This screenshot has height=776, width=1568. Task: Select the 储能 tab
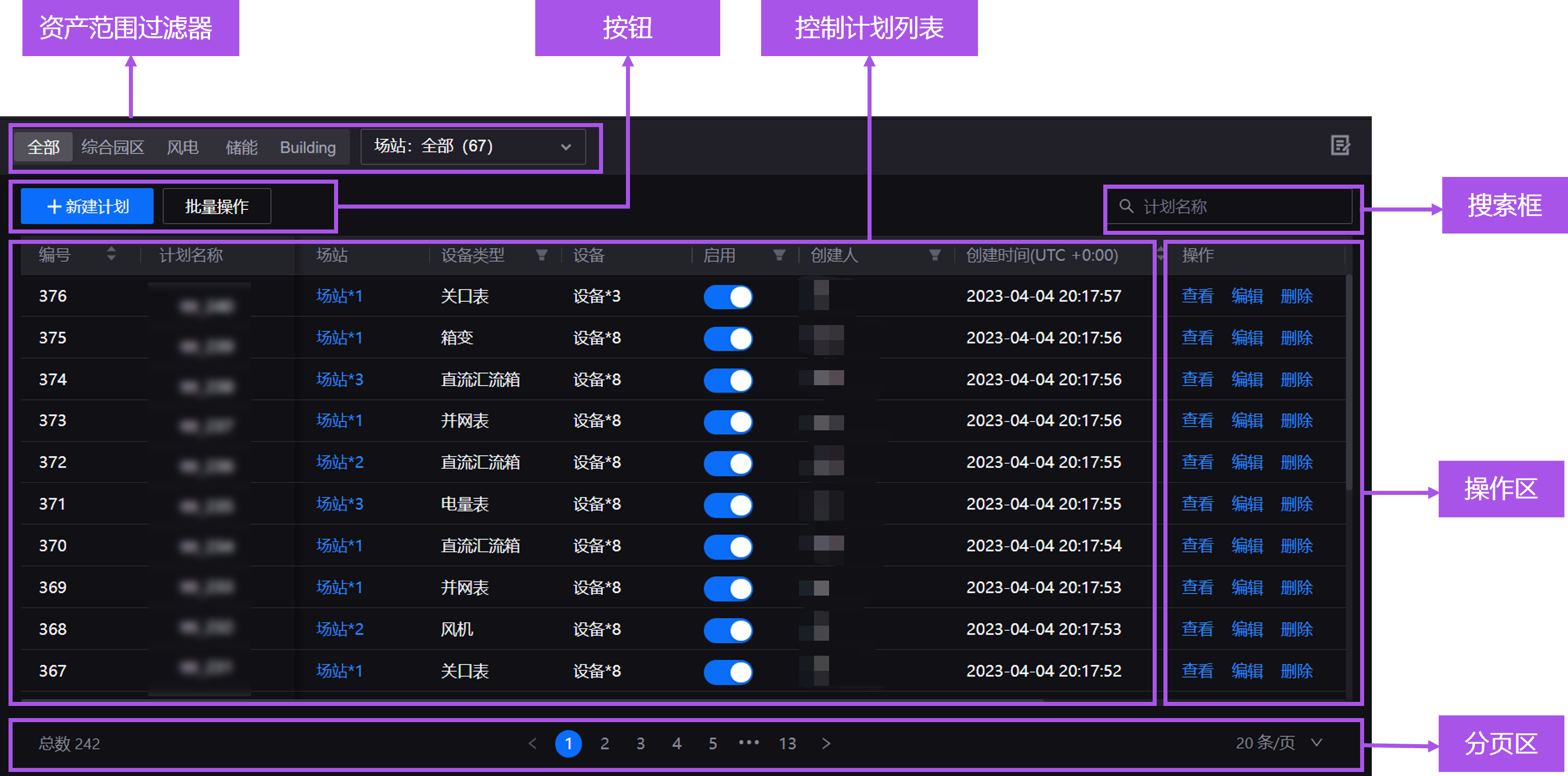(241, 147)
